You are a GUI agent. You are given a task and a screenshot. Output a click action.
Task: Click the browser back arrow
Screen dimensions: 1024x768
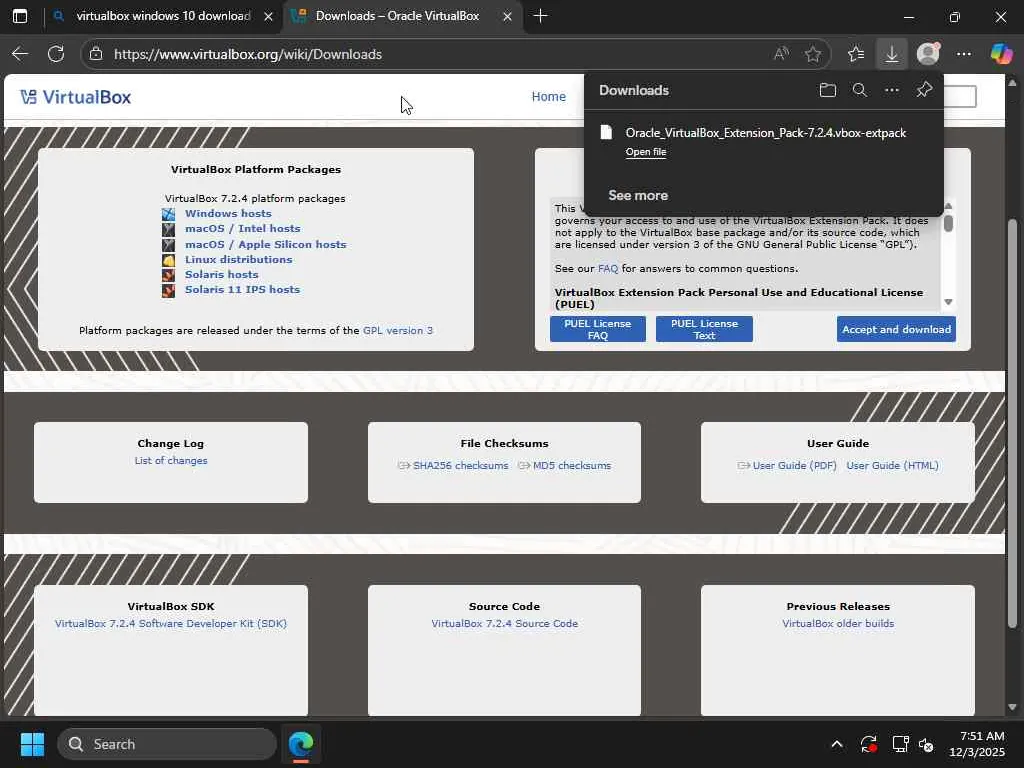click(20, 54)
